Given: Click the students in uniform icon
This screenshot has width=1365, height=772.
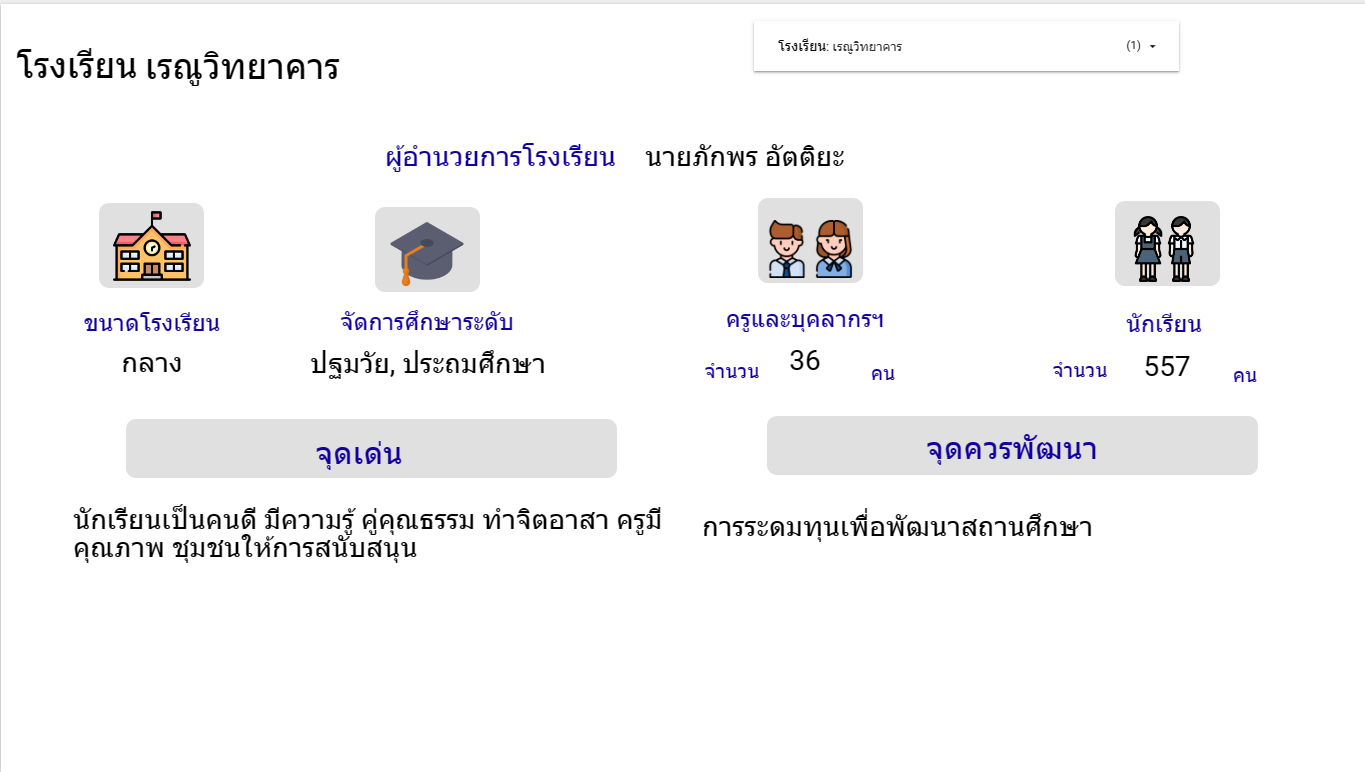Looking at the screenshot, I should point(1167,244).
